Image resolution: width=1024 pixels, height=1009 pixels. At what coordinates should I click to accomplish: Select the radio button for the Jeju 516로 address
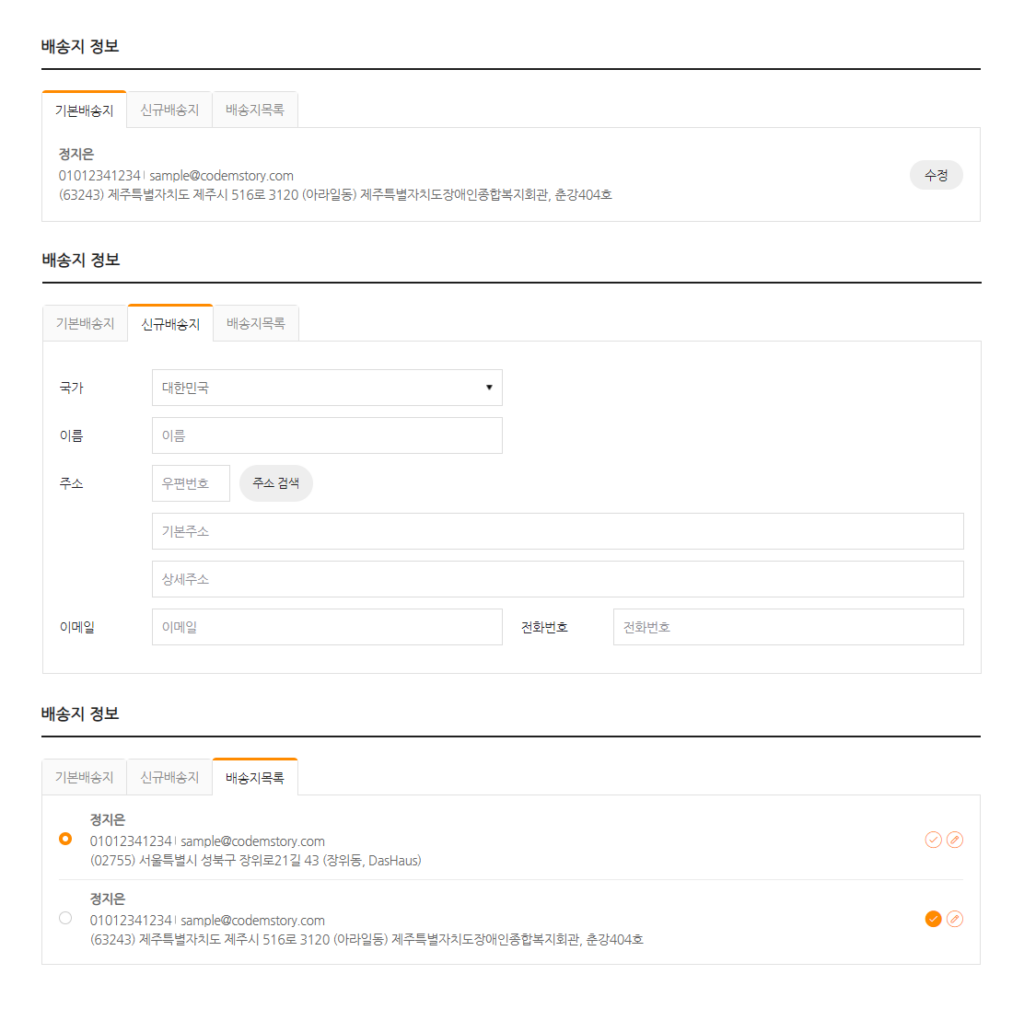(66, 918)
